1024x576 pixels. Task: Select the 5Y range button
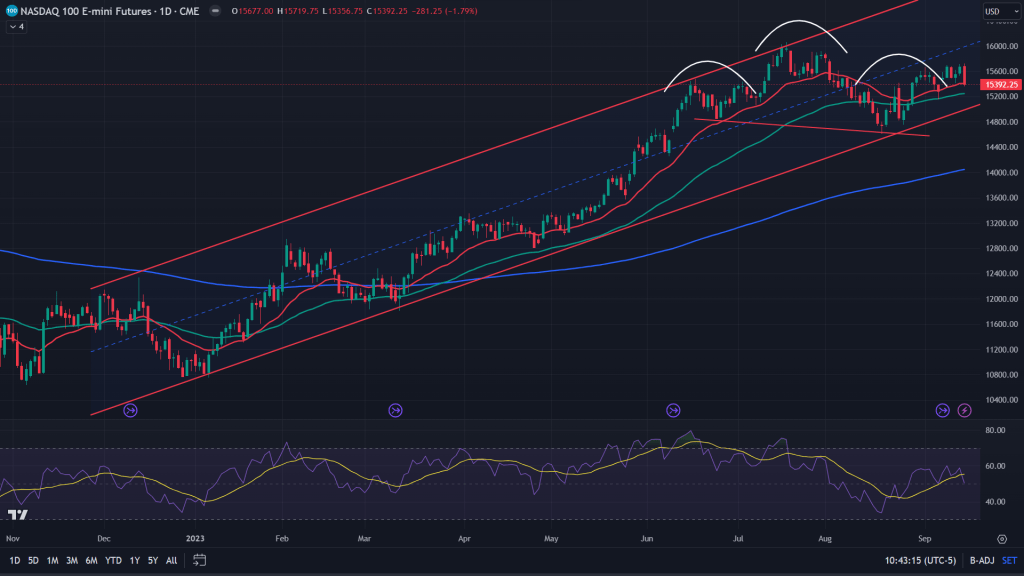click(x=152, y=560)
